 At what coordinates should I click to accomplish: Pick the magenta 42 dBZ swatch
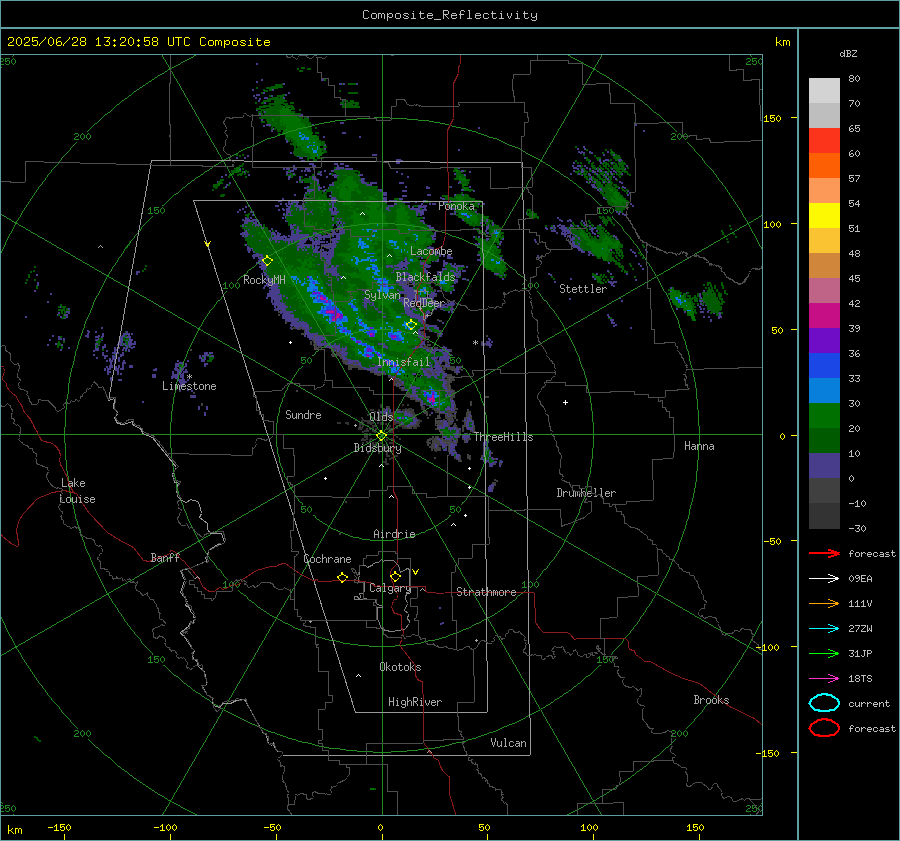[824, 315]
